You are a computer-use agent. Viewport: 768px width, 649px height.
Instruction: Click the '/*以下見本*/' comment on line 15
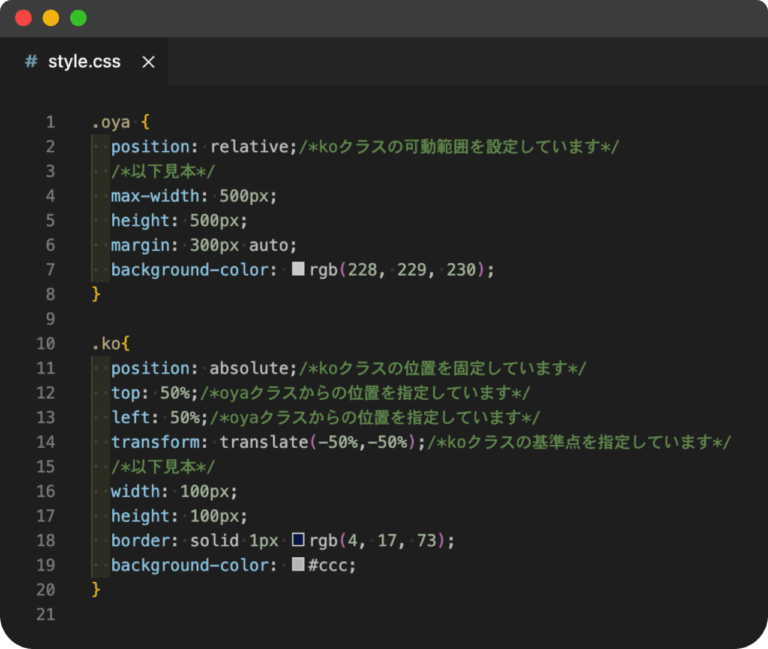click(x=163, y=466)
